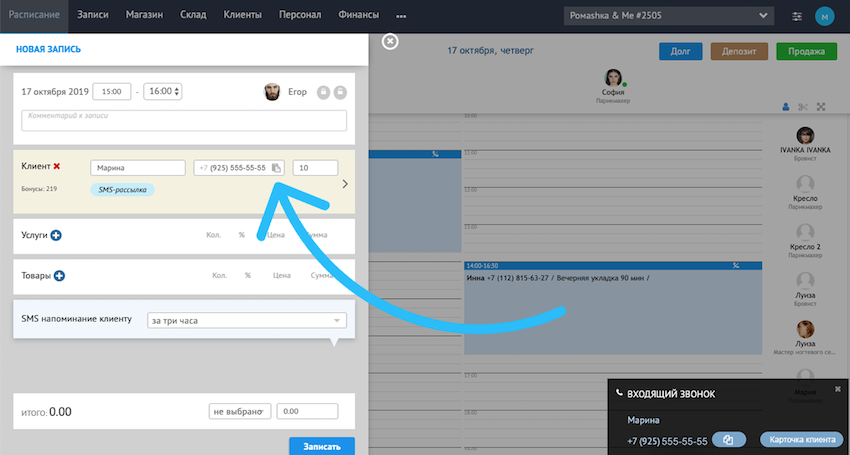Viewport: 850px width, 455px height.
Task: Add a product with Товары plus icon
Action: (x=59, y=275)
